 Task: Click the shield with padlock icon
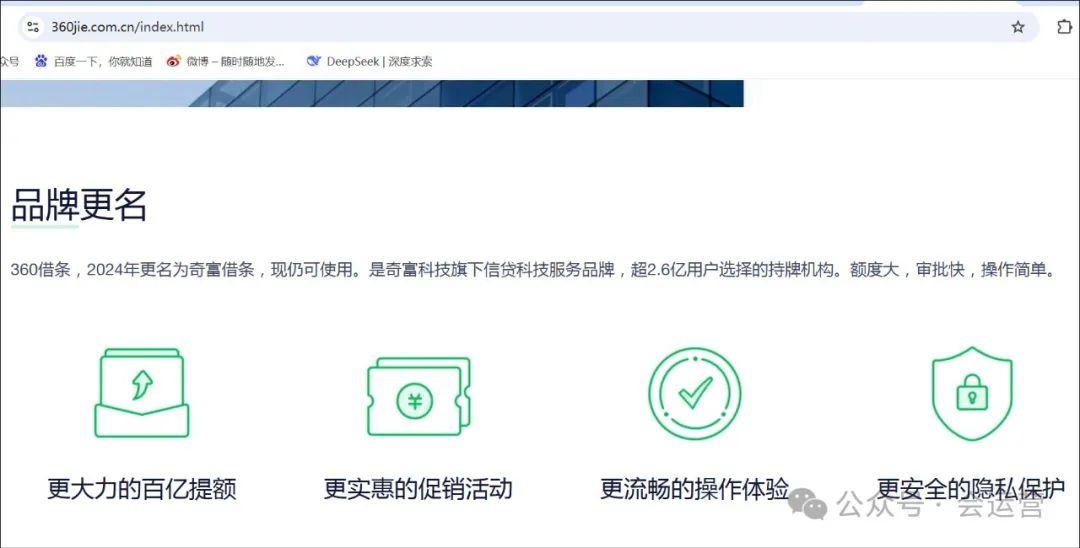[972, 393]
